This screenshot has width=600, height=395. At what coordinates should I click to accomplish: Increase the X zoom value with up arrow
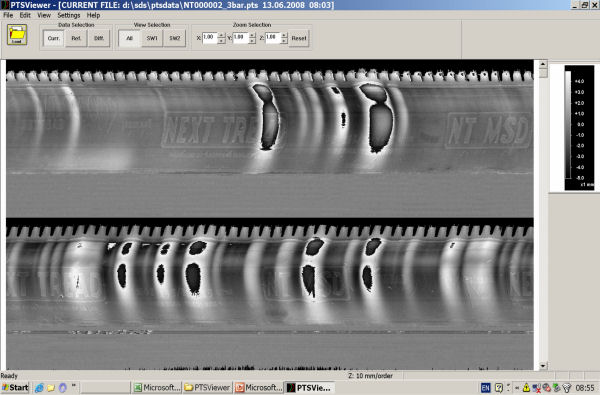tap(221, 35)
